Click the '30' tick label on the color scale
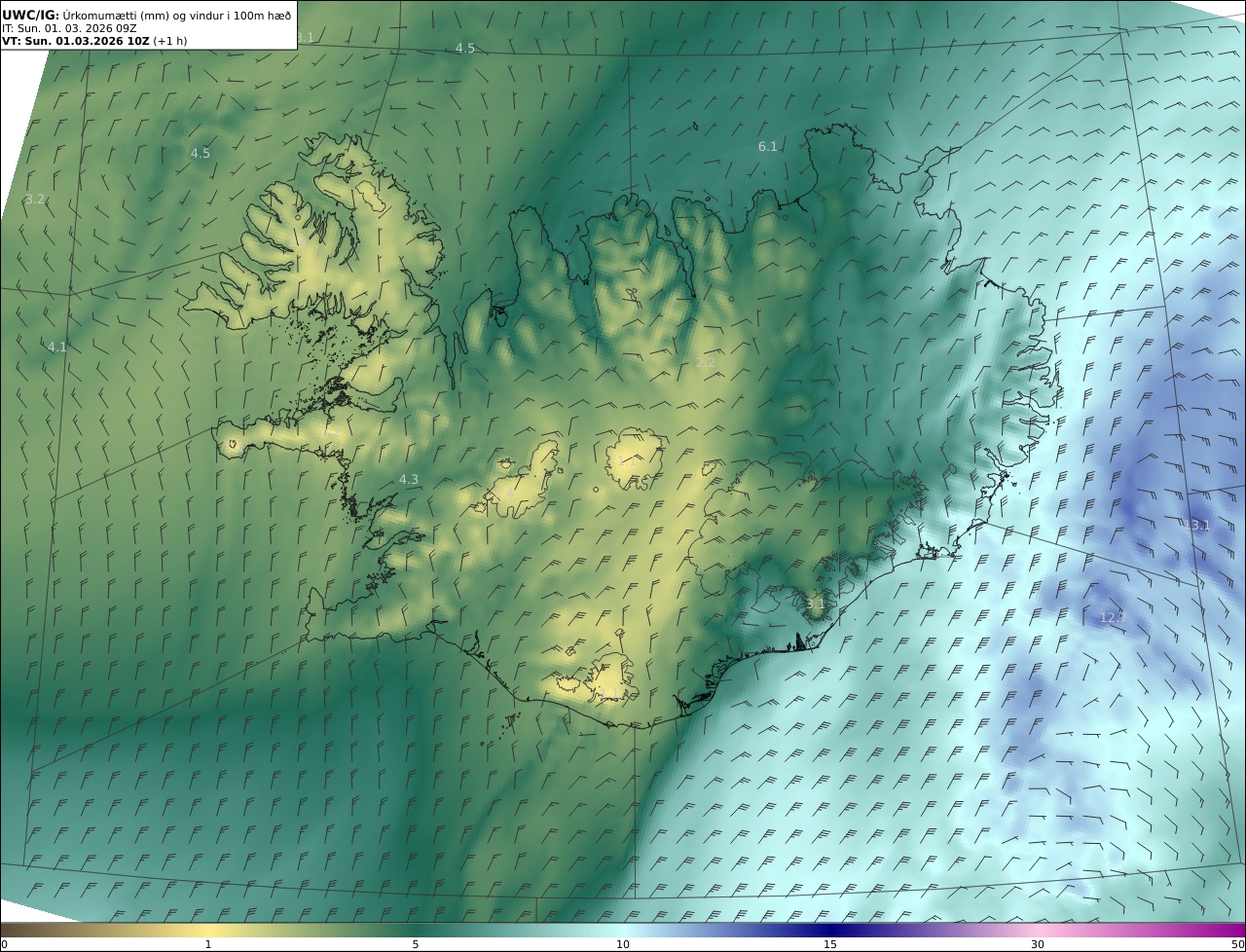1246x952 pixels. 1038,944
